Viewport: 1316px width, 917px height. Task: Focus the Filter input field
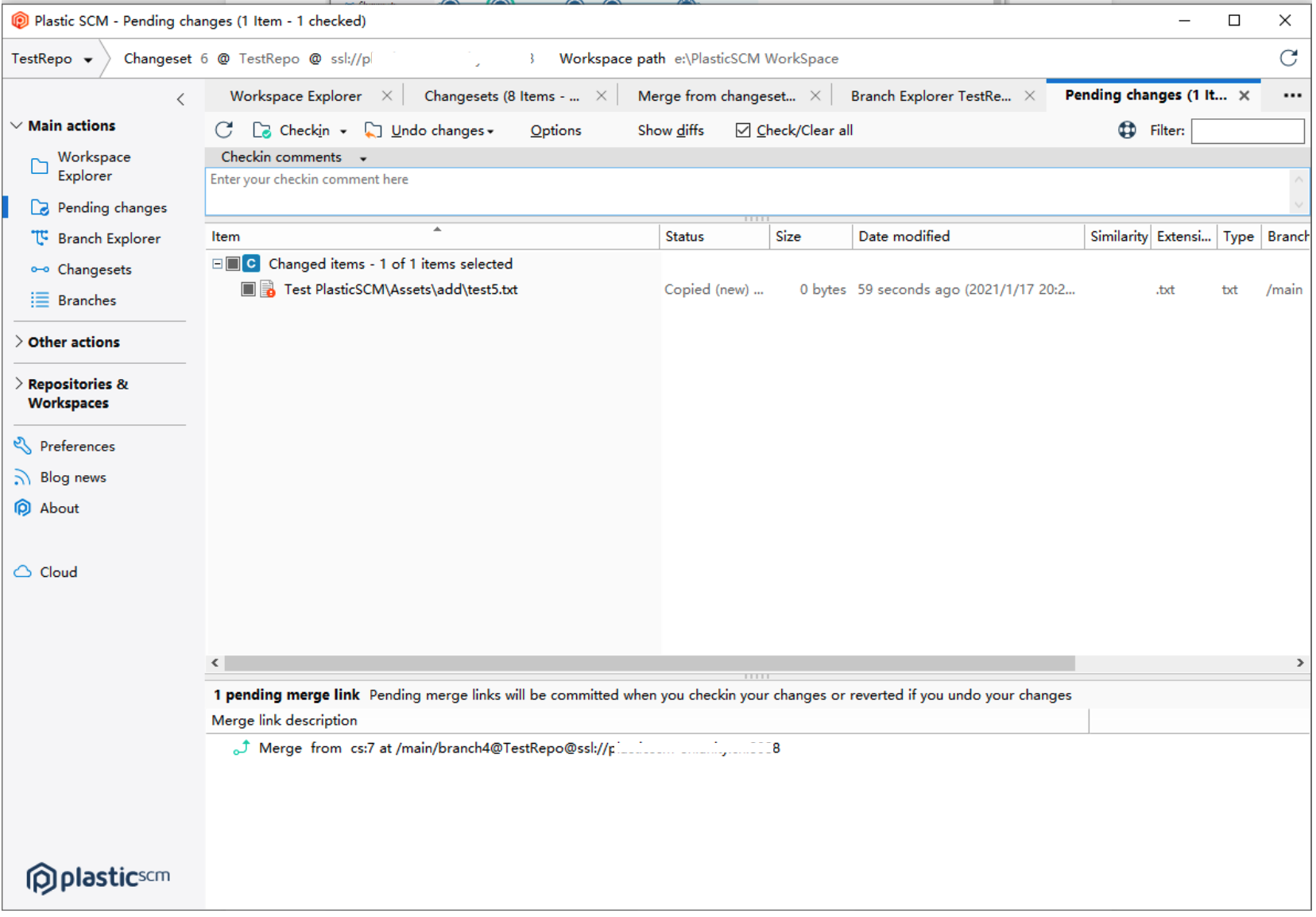(x=1248, y=130)
